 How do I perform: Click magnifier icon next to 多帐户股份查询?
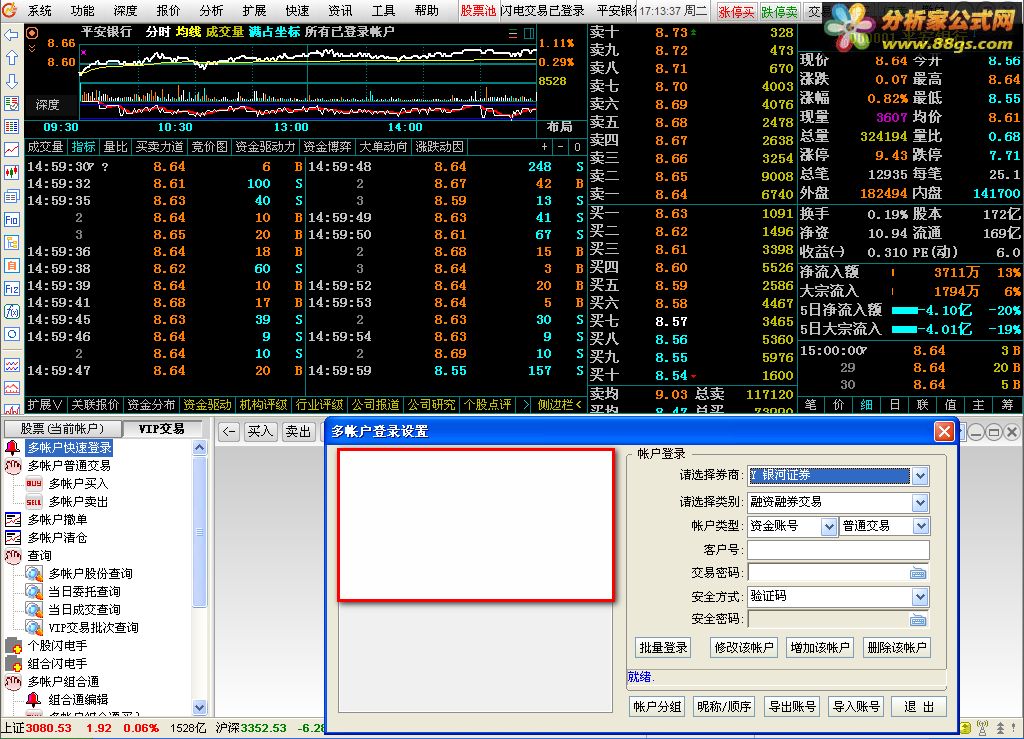tap(34, 574)
